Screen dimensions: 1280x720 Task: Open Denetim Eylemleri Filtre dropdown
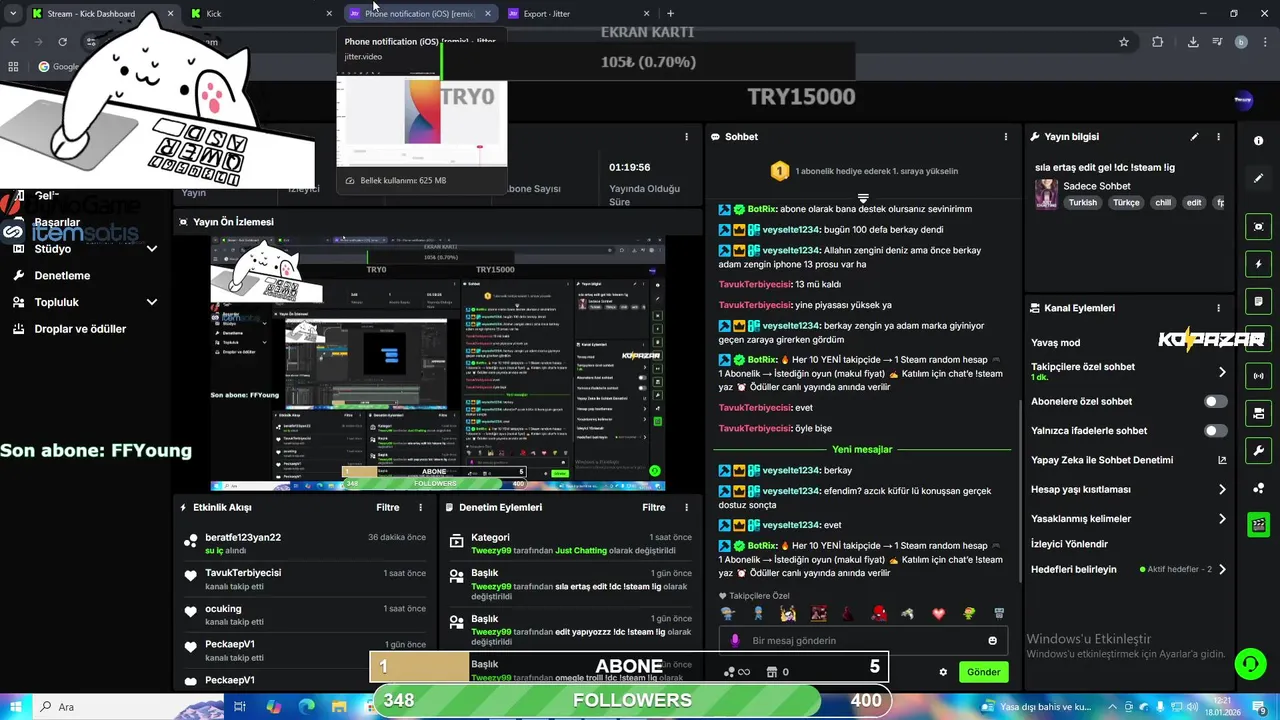point(654,508)
